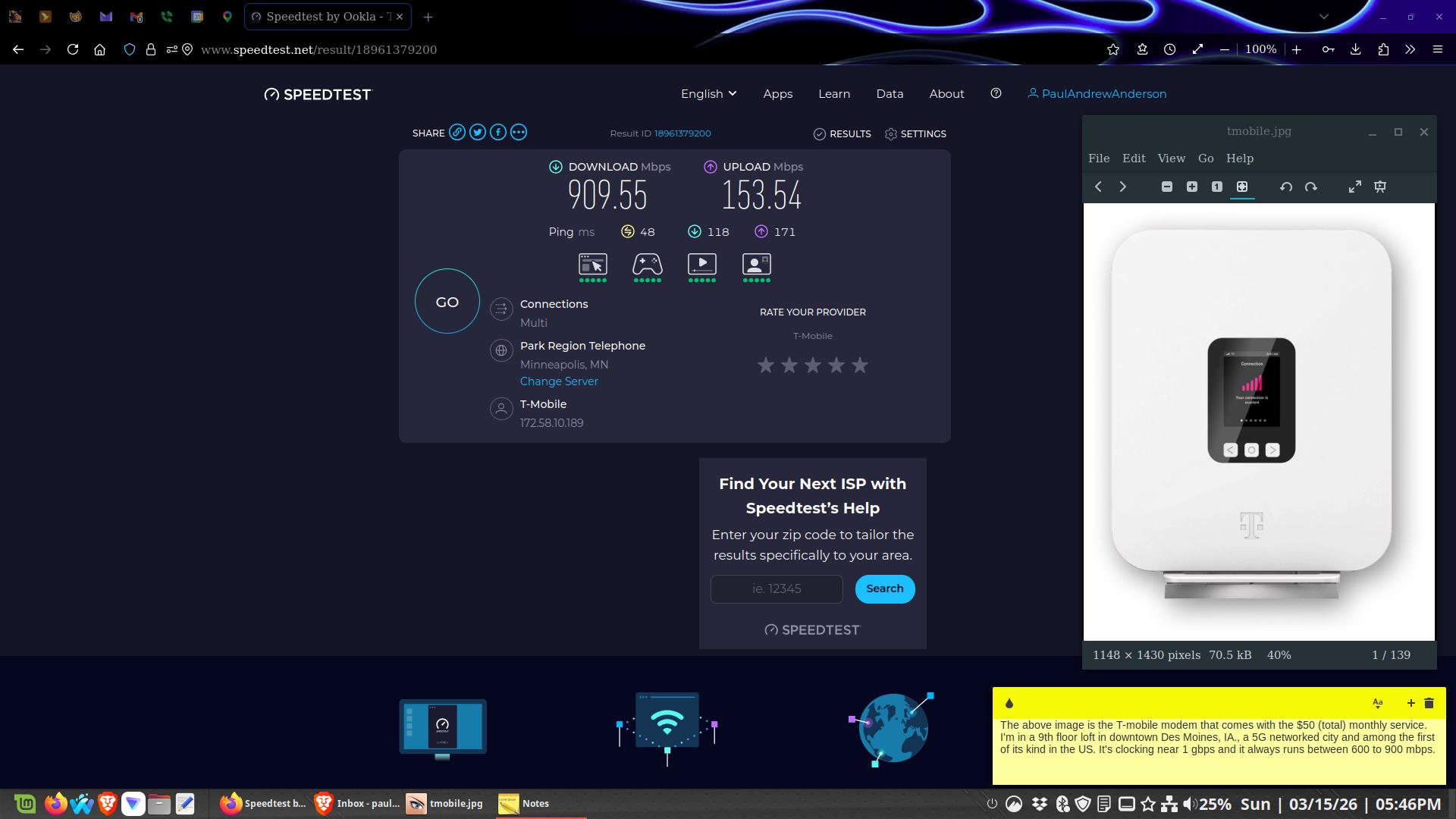Image resolution: width=1456 pixels, height=819 pixels.
Task: Copy result link via share link icon
Action: coord(457,133)
